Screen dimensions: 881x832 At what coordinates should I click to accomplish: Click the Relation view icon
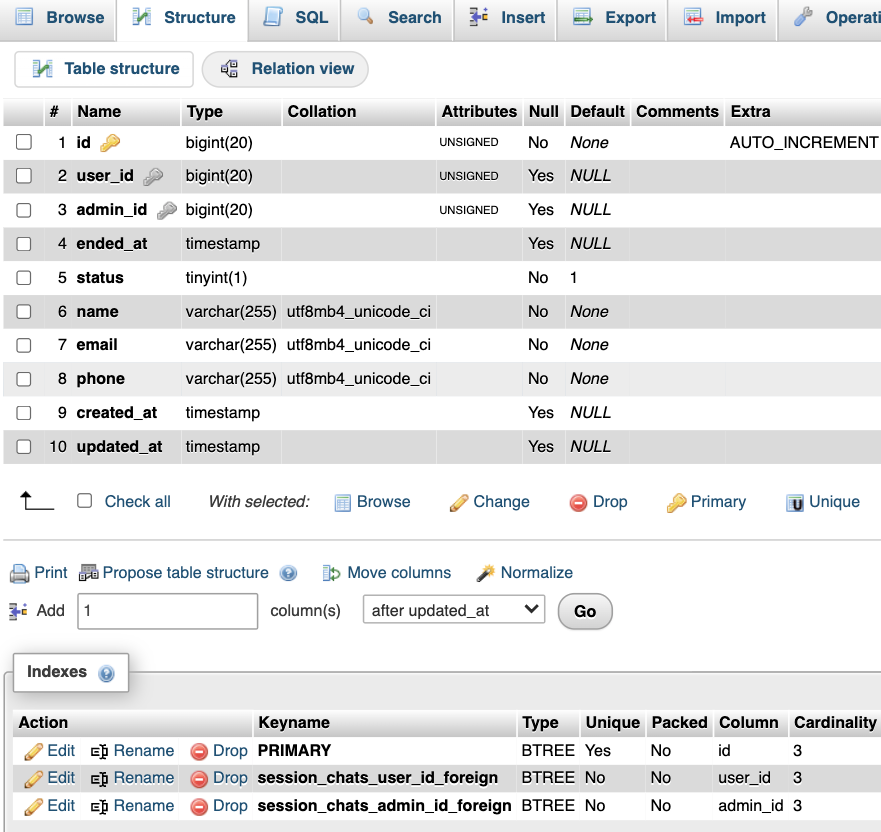[x=229, y=69]
